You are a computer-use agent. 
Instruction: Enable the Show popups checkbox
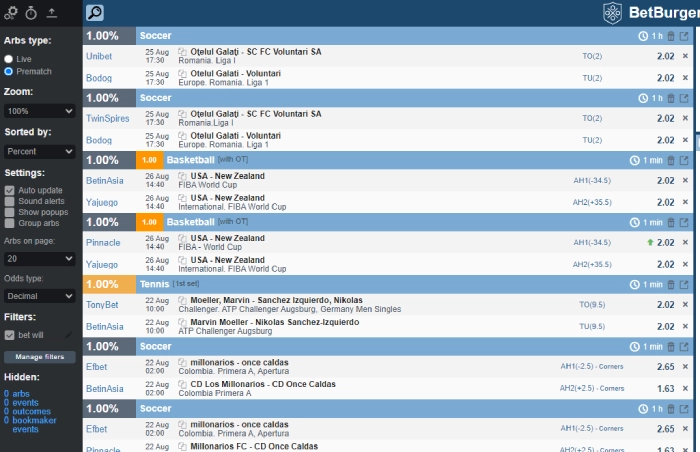[9, 212]
